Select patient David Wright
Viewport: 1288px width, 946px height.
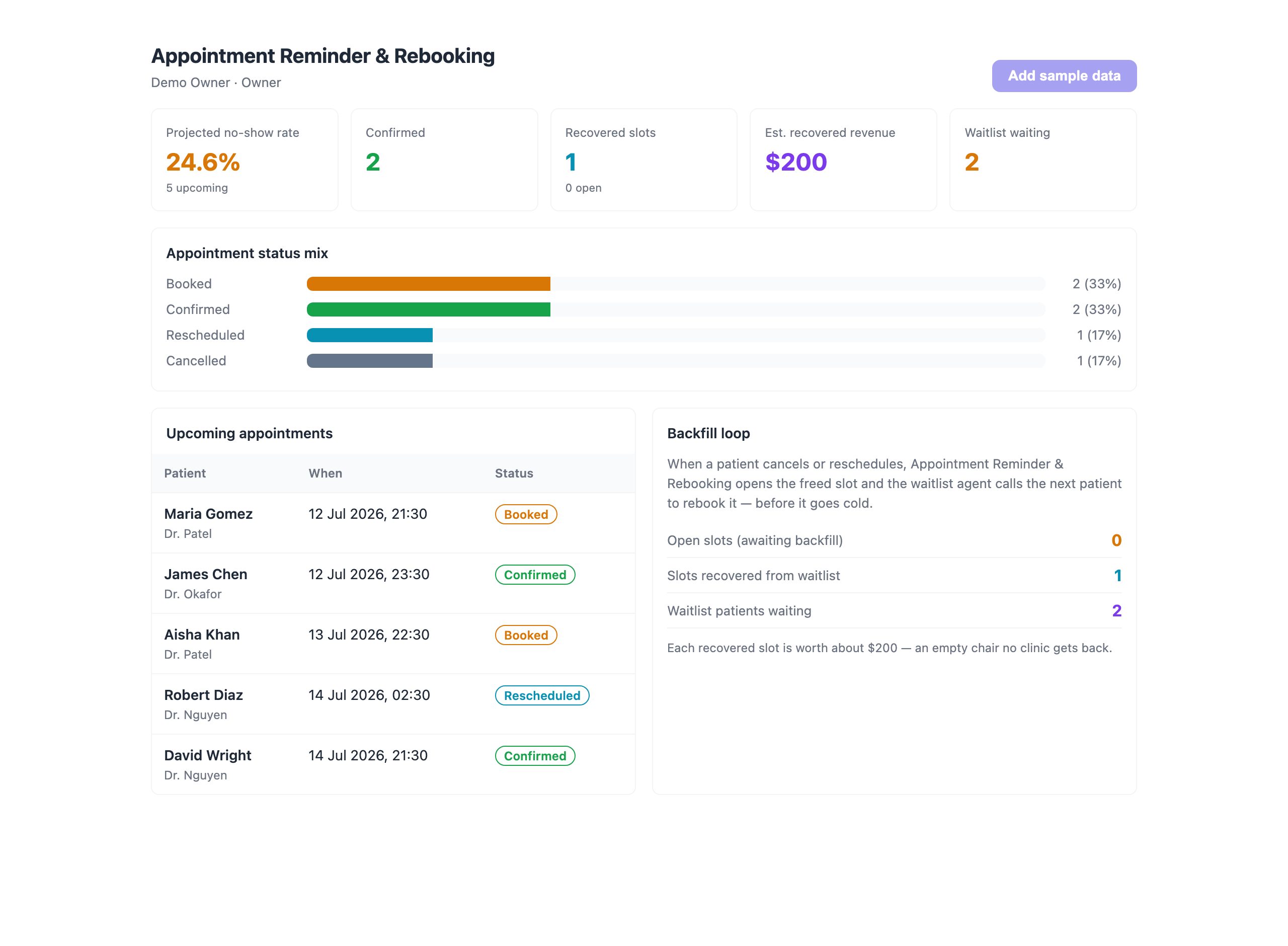pyautogui.click(x=207, y=755)
